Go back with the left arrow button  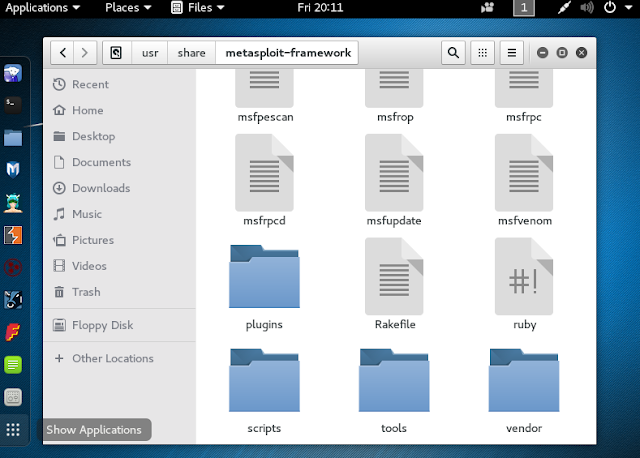[x=62, y=53]
